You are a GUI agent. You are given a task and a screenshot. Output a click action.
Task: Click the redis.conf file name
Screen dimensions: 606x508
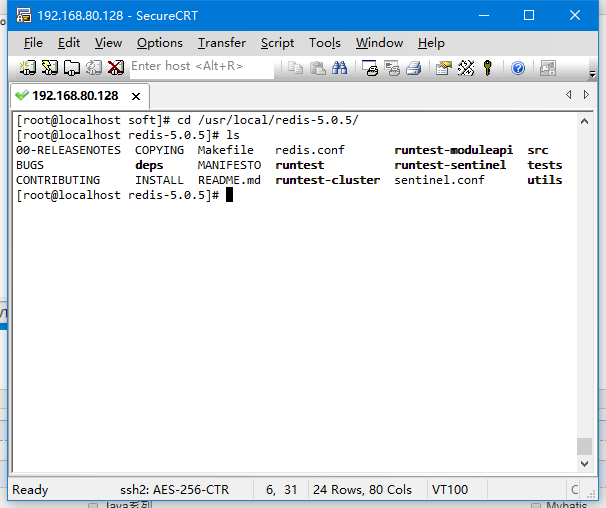[310, 150]
